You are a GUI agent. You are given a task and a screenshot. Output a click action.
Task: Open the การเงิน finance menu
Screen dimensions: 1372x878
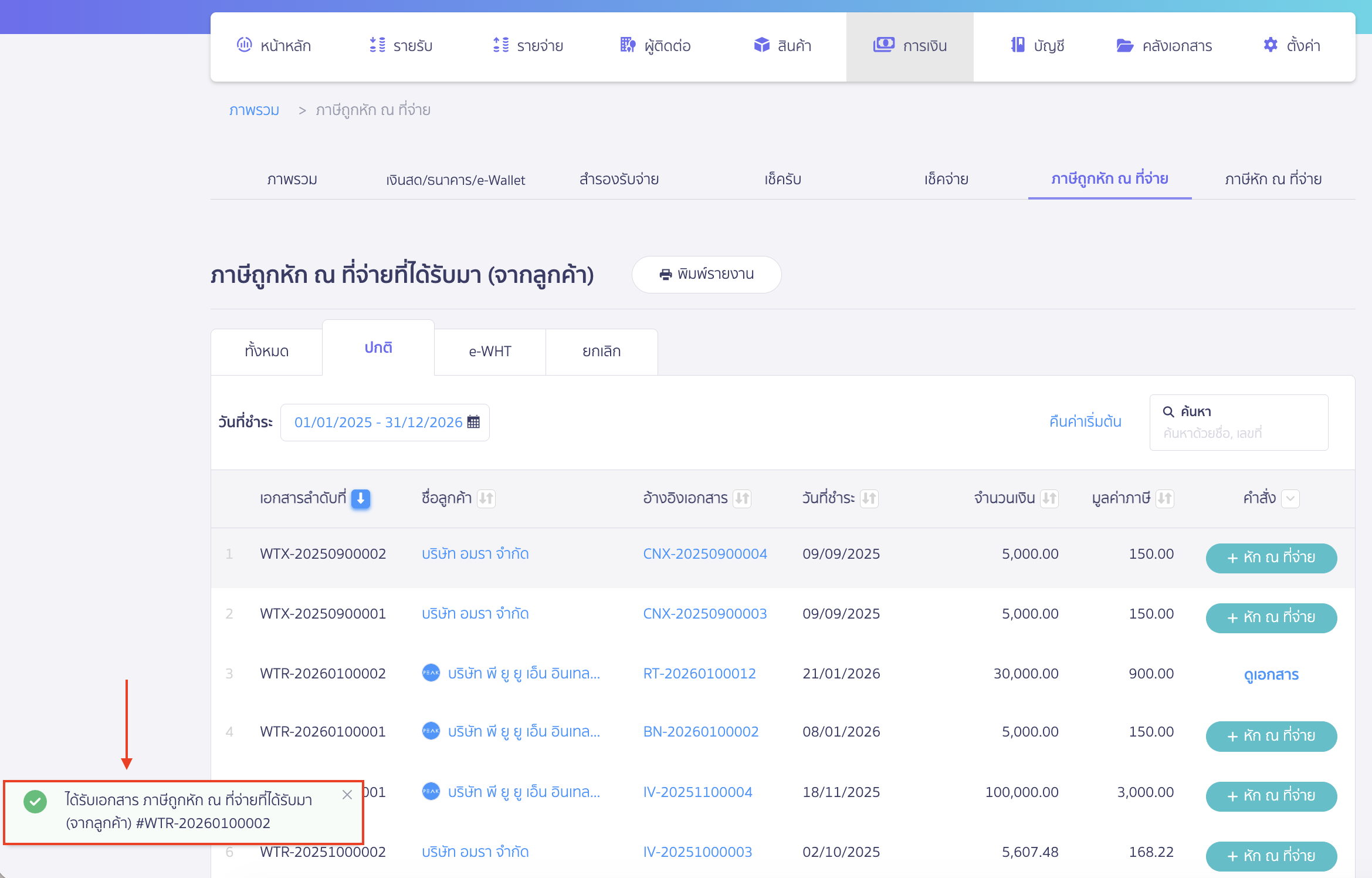910,46
